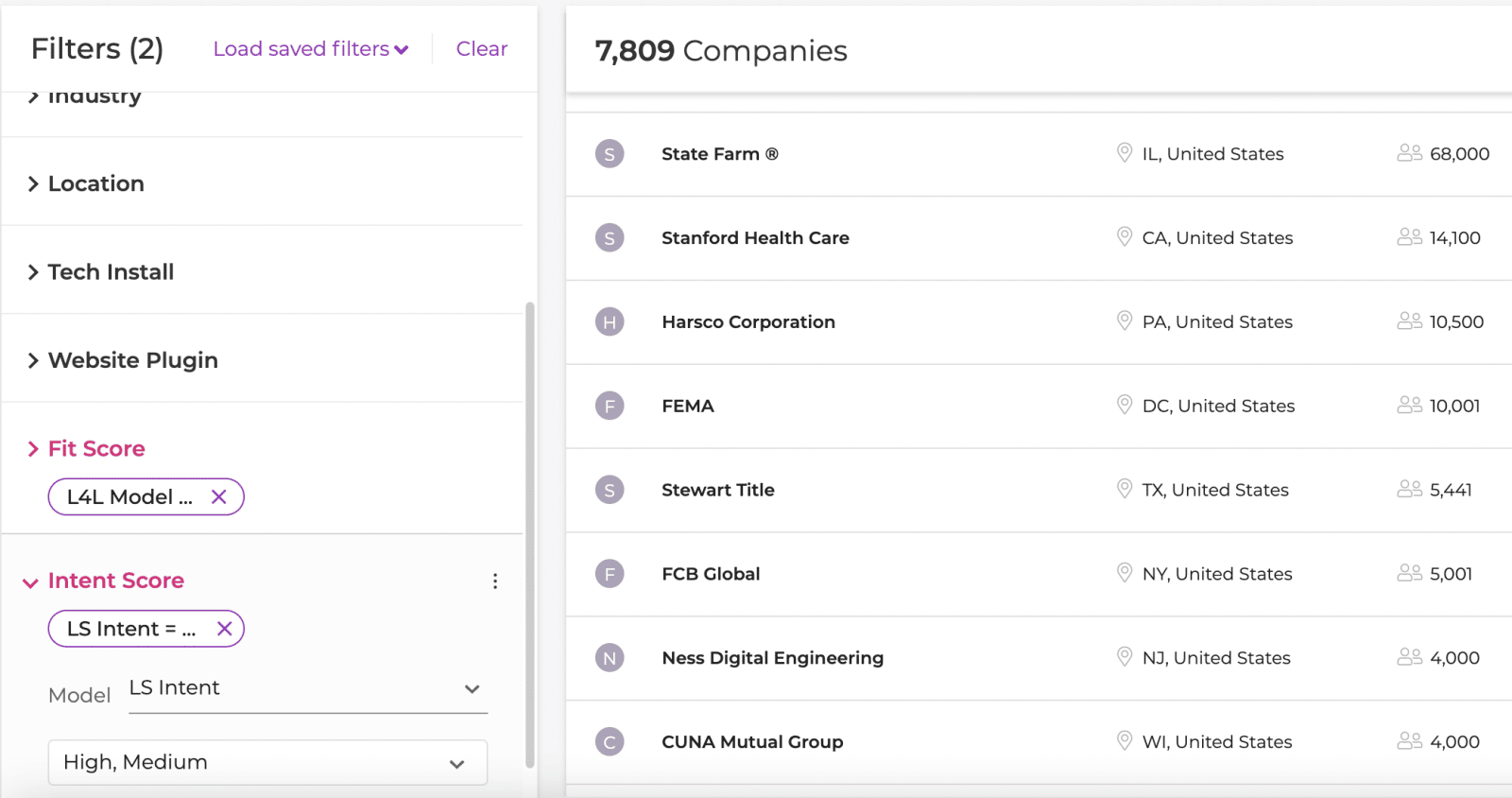Open Load saved filters dropdown
The width and height of the screenshot is (1512, 798).
(311, 48)
